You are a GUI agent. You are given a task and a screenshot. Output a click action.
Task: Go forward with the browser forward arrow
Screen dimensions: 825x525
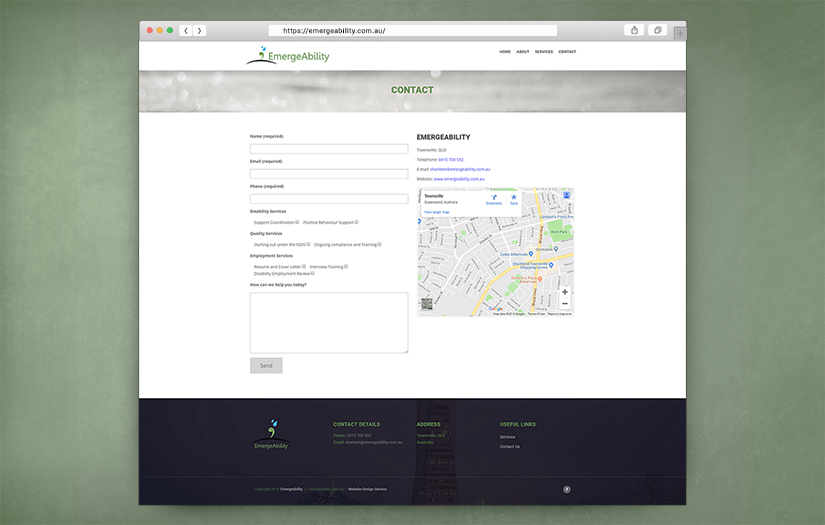click(199, 31)
